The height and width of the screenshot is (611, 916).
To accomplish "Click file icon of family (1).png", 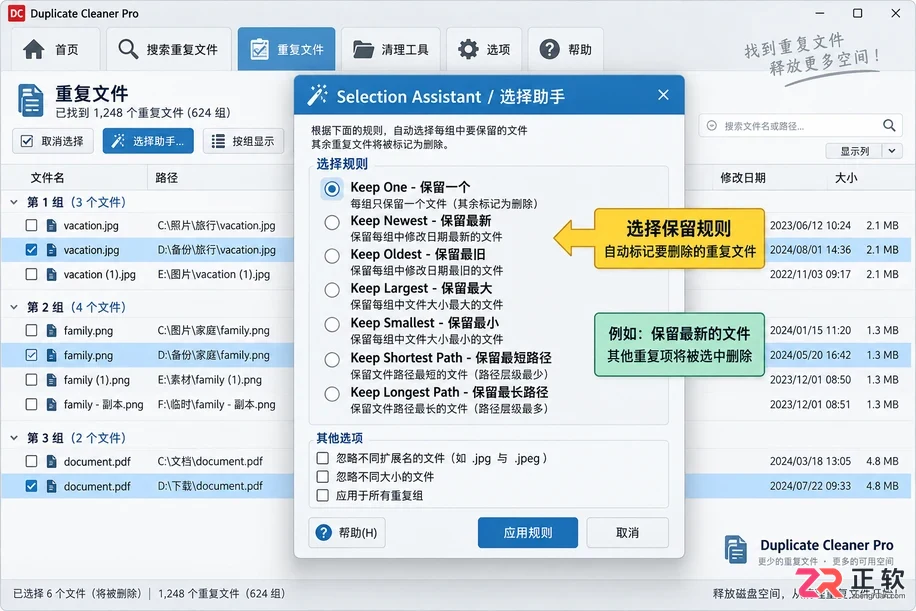I will click(51, 380).
